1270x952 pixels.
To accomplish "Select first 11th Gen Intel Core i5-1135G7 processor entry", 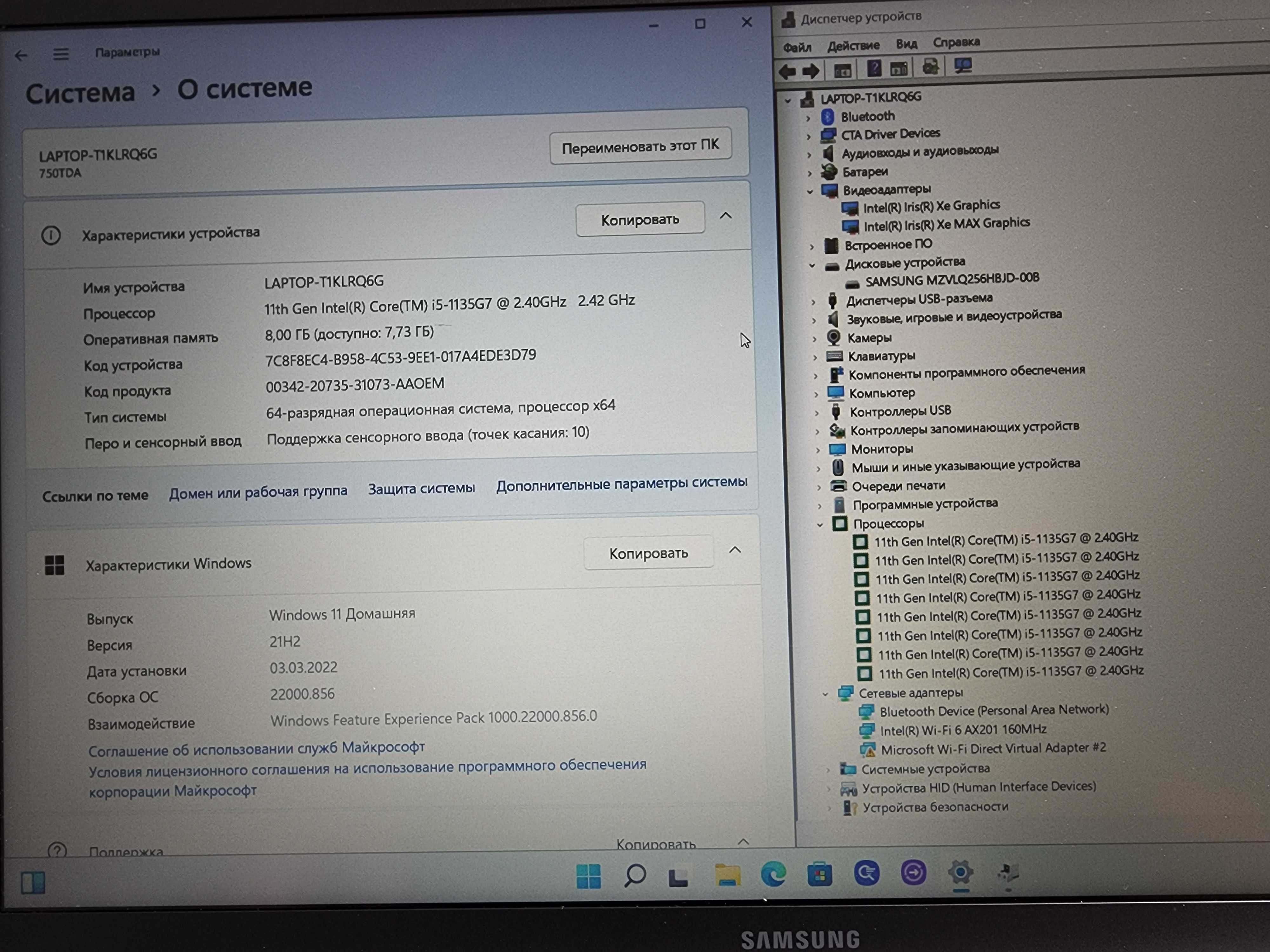I will (x=1006, y=539).
